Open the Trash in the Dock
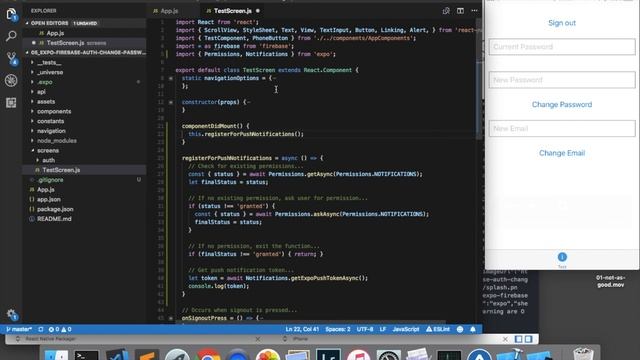The image size is (640, 360). [x=583, y=353]
